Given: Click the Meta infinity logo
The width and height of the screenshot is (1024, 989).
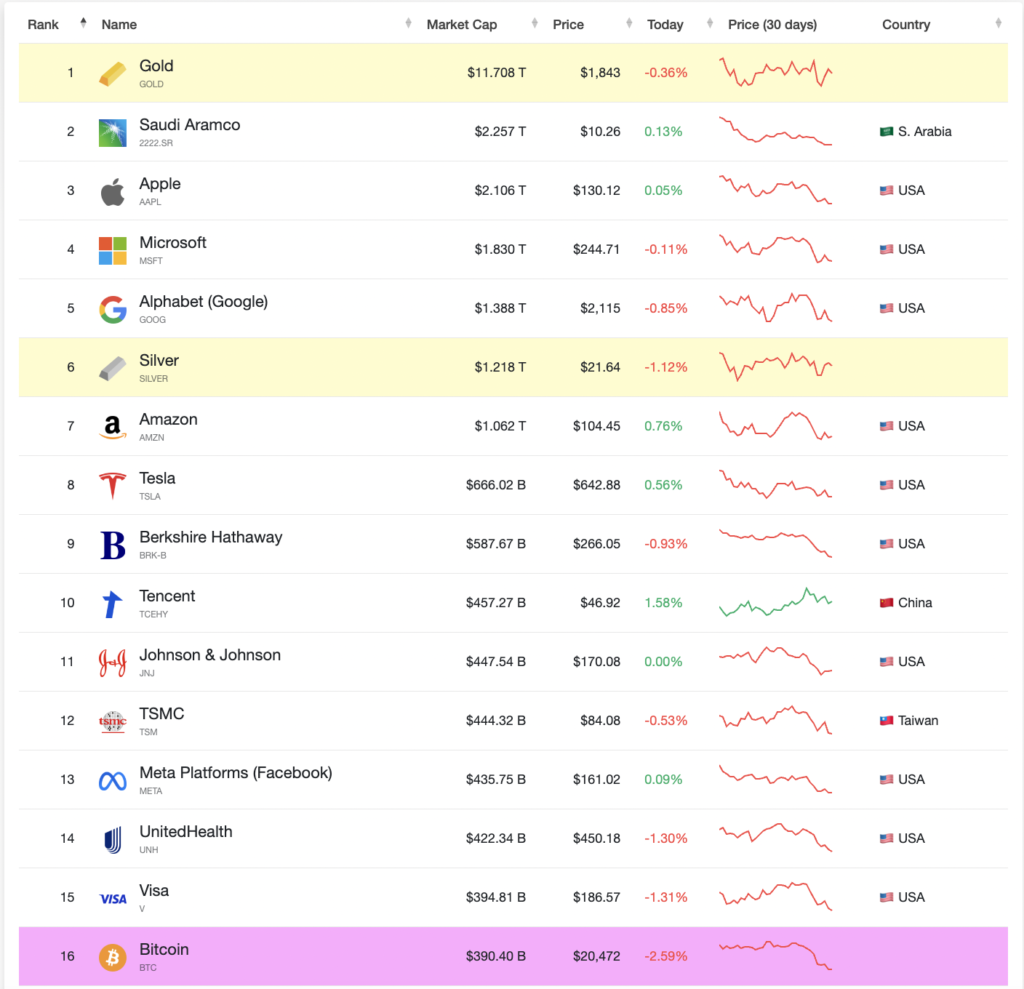Looking at the screenshot, I should coord(112,779).
